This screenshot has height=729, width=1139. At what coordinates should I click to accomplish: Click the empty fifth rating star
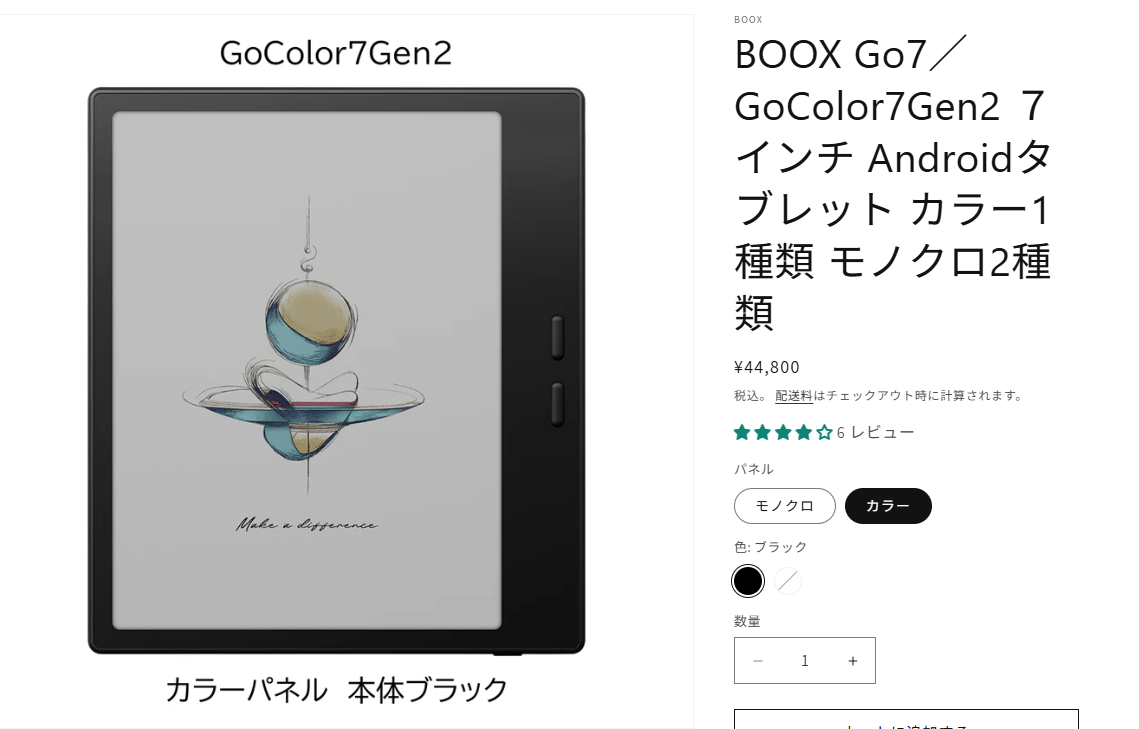pyautogui.click(x=824, y=433)
